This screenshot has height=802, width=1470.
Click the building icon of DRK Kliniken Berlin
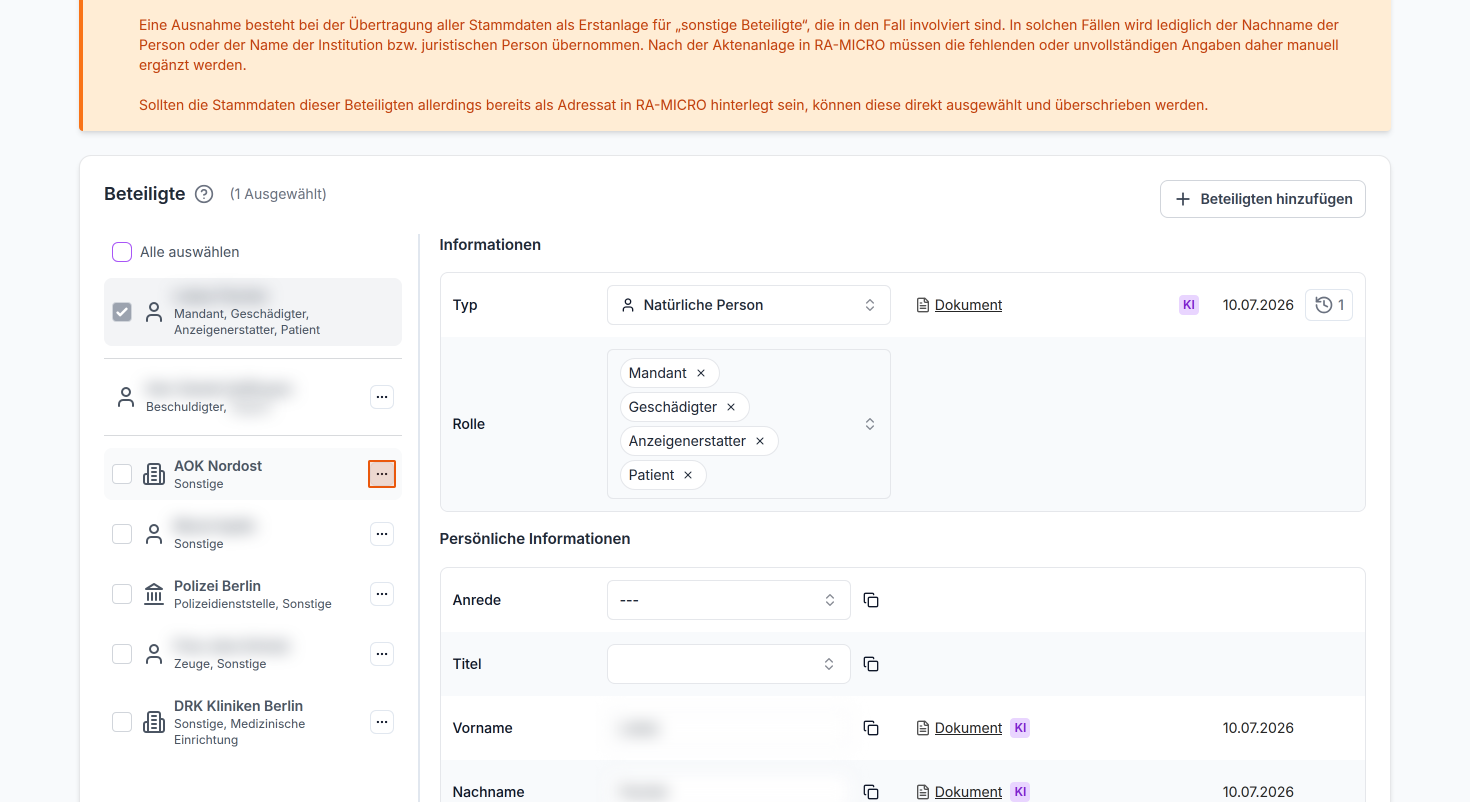coord(154,722)
